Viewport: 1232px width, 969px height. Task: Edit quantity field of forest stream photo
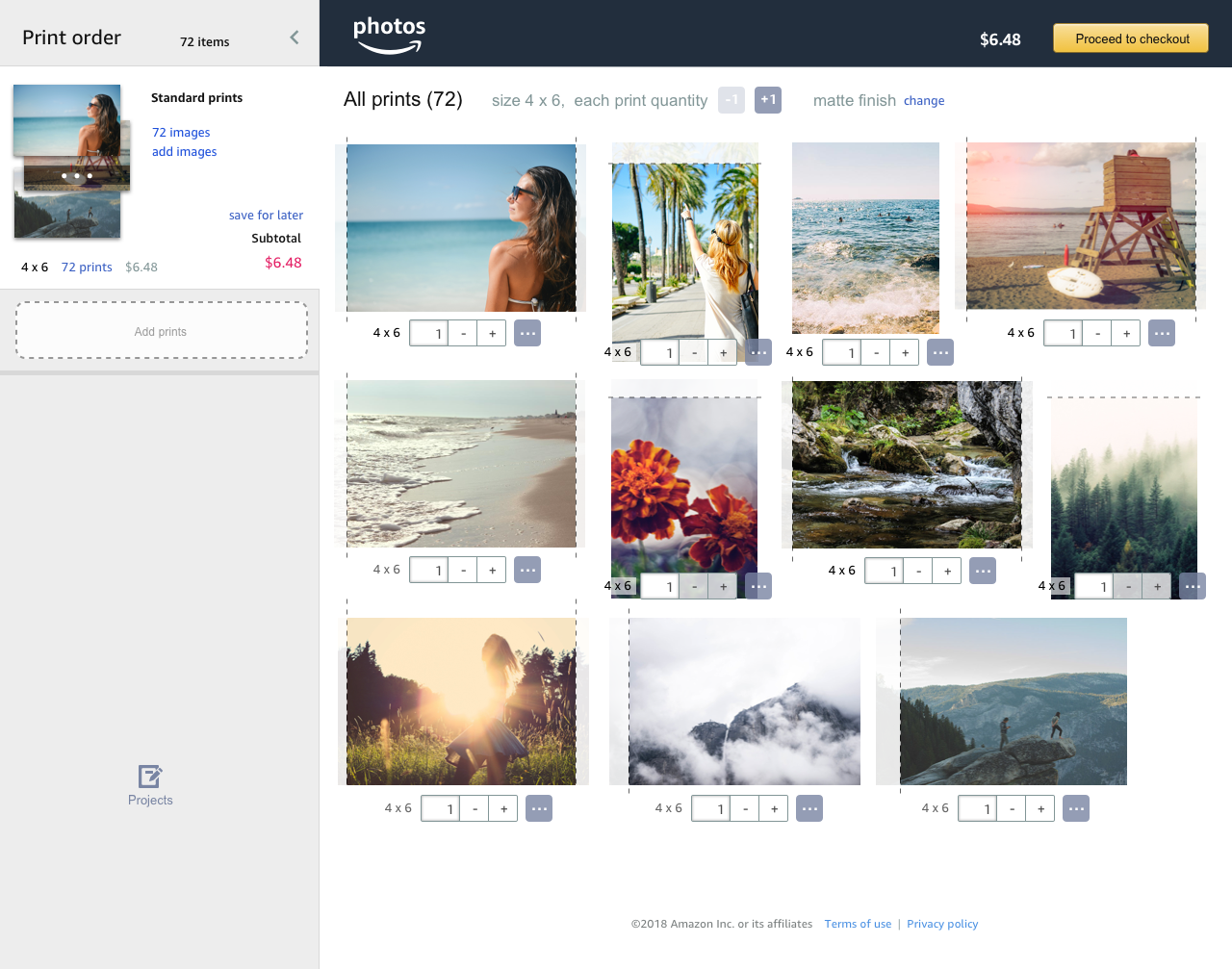click(885, 572)
